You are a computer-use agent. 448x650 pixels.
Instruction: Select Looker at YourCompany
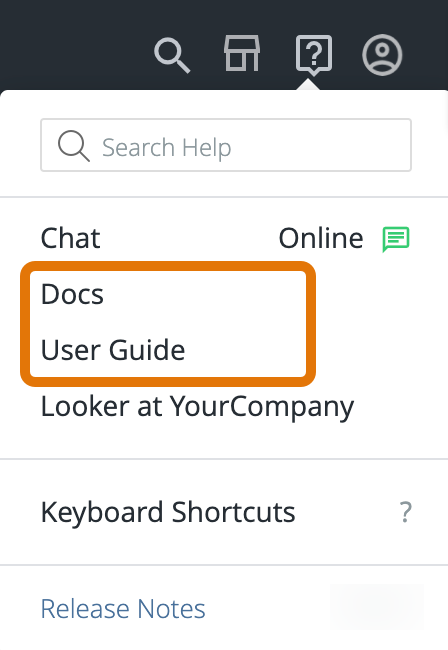[197, 407]
